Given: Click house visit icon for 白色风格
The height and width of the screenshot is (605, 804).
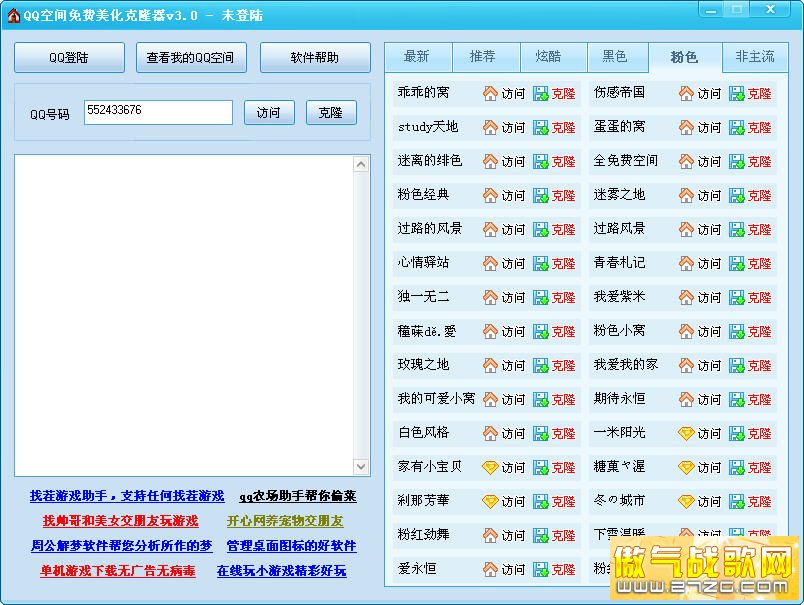Looking at the screenshot, I should (x=490, y=433).
